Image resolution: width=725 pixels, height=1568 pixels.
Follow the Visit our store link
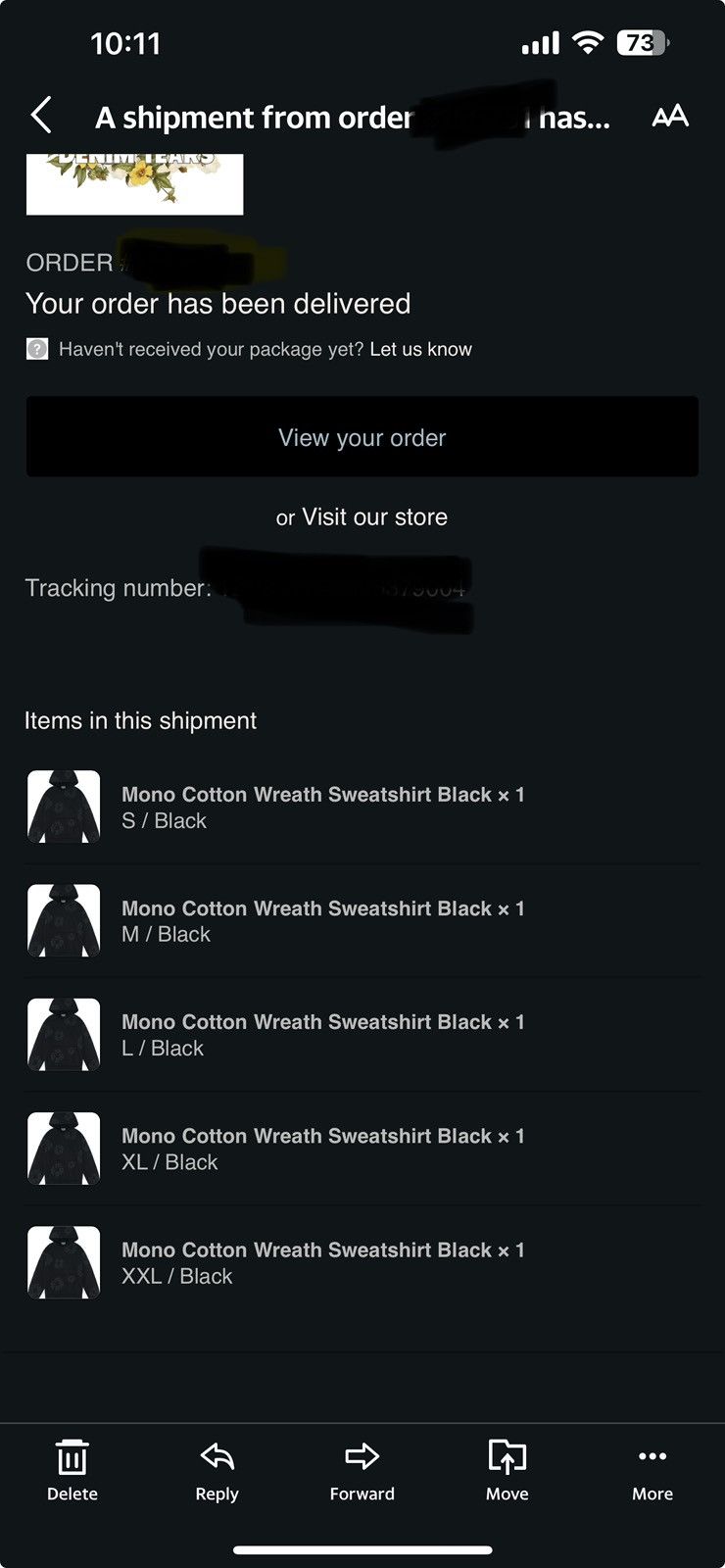pyautogui.click(x=374, y=516)
